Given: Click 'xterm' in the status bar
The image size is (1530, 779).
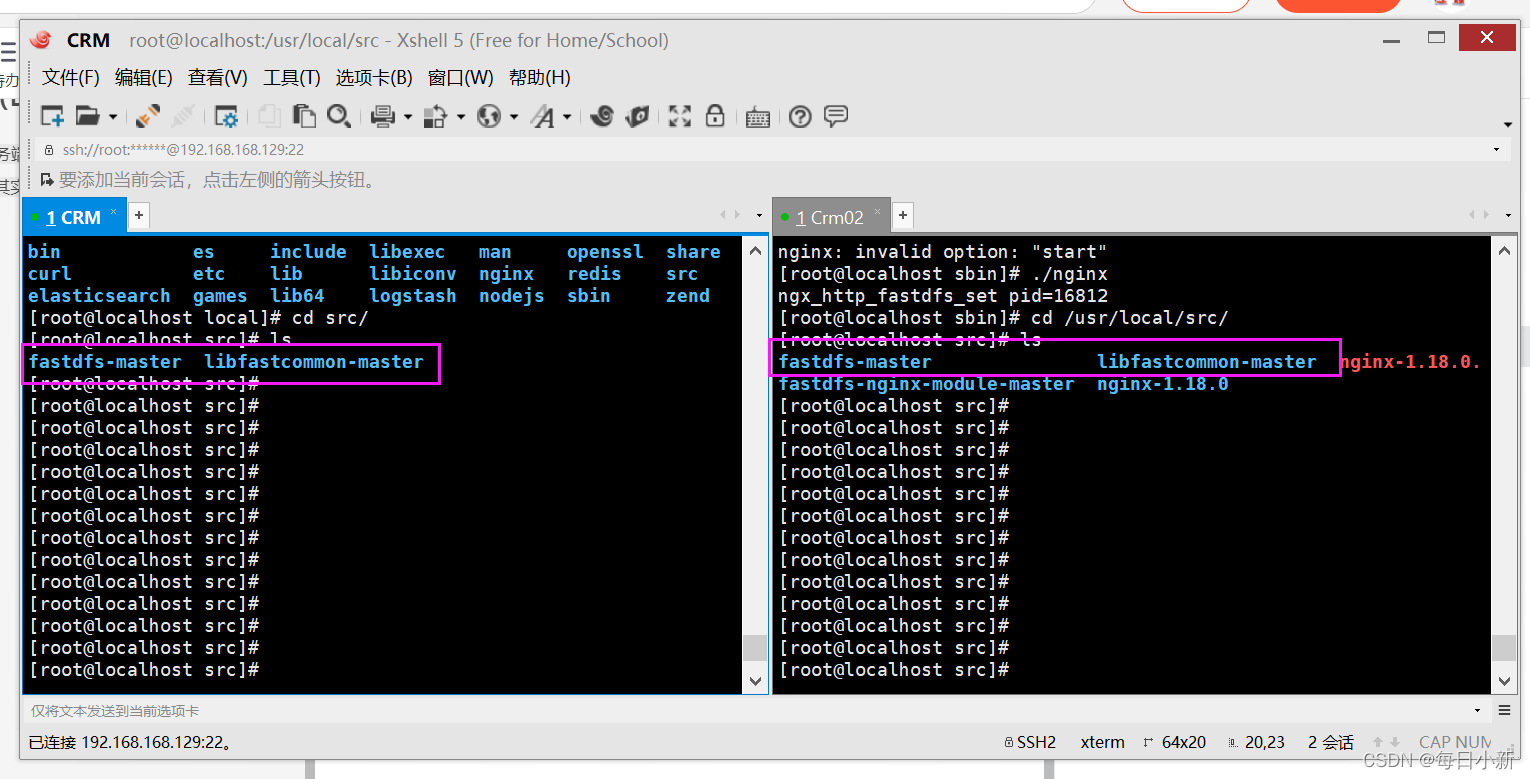Looking at the screenshot, I should tap(1102, 742).
